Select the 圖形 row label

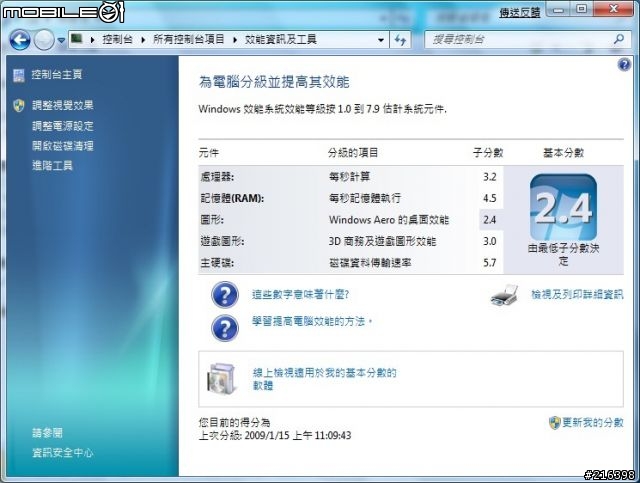[x=212, y=220]
